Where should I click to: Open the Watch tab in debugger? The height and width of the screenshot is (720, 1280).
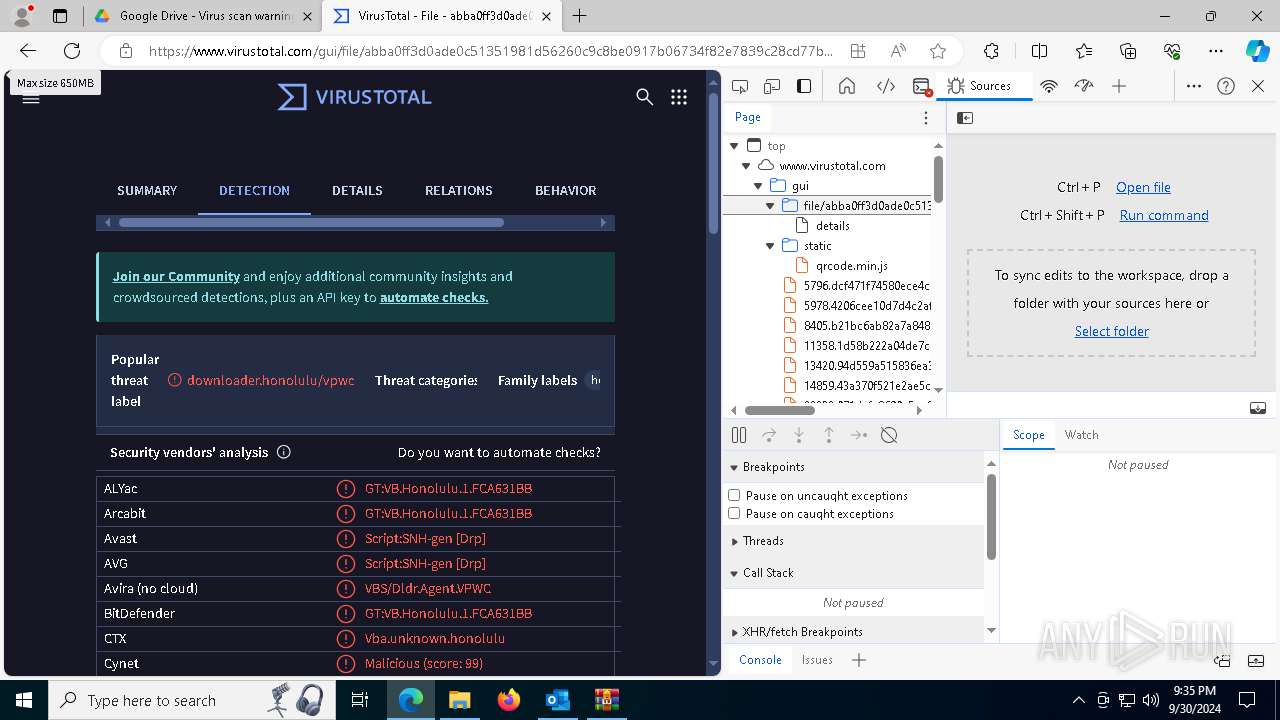coord(1081,435)
